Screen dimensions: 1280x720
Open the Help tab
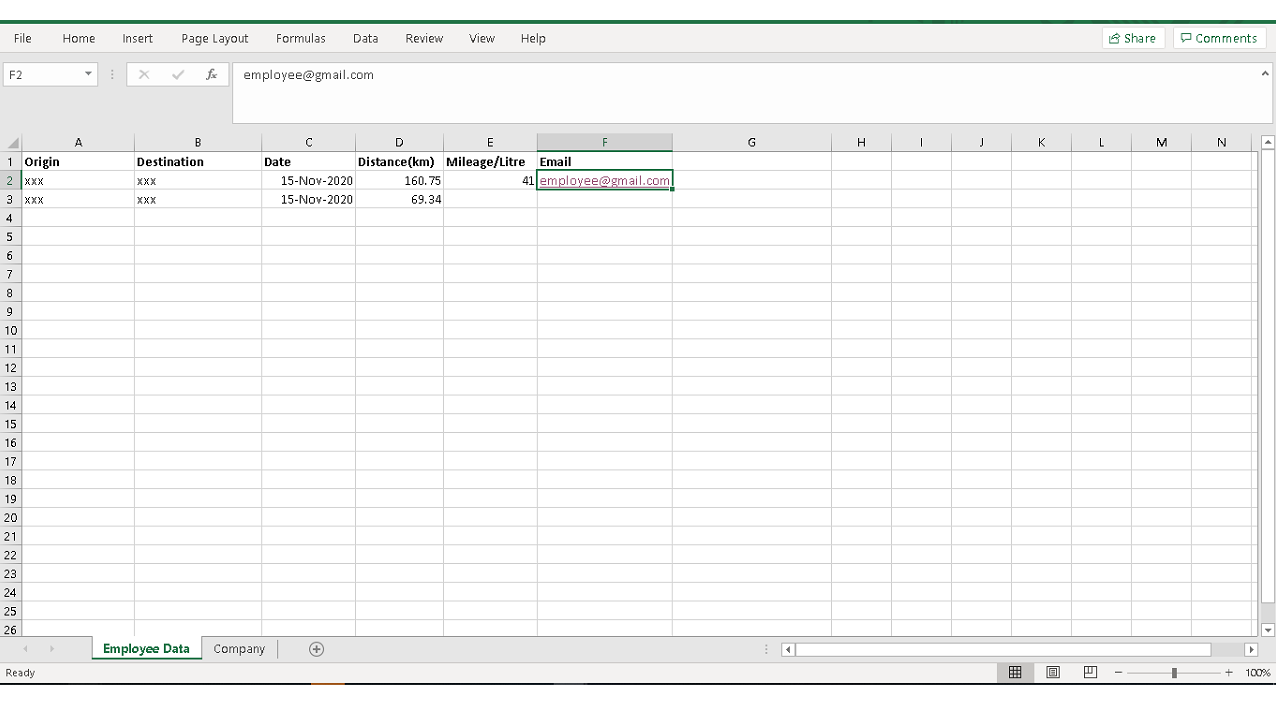point(533,38)
